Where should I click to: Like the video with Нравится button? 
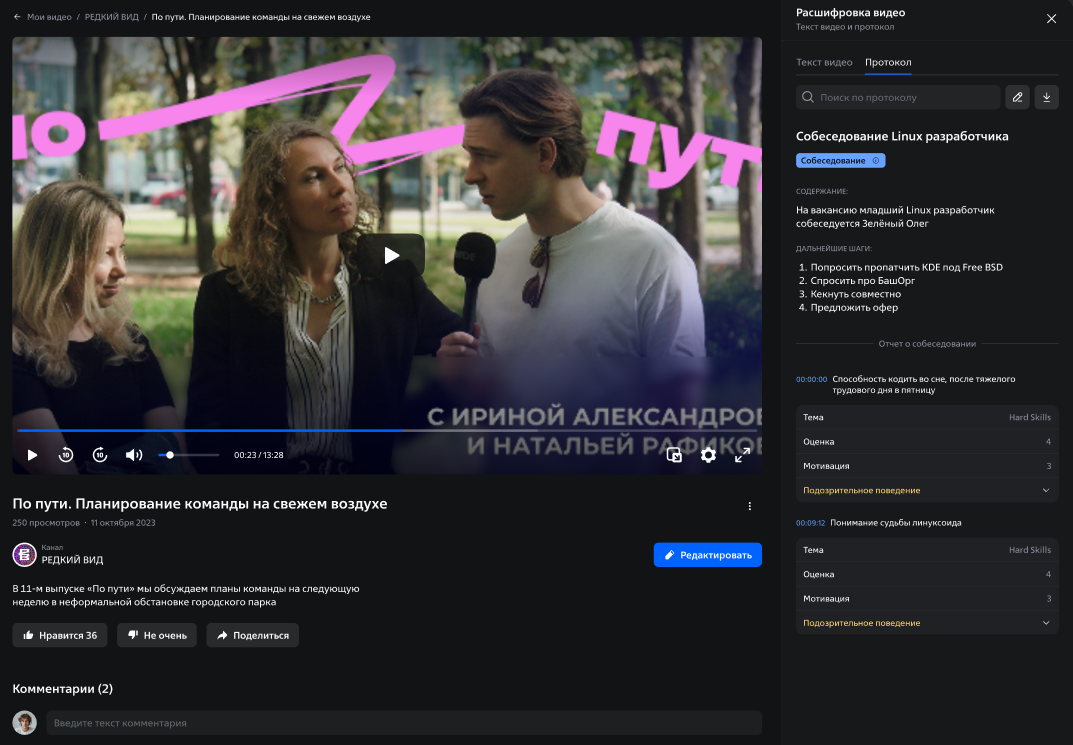(x=60, y=635)
